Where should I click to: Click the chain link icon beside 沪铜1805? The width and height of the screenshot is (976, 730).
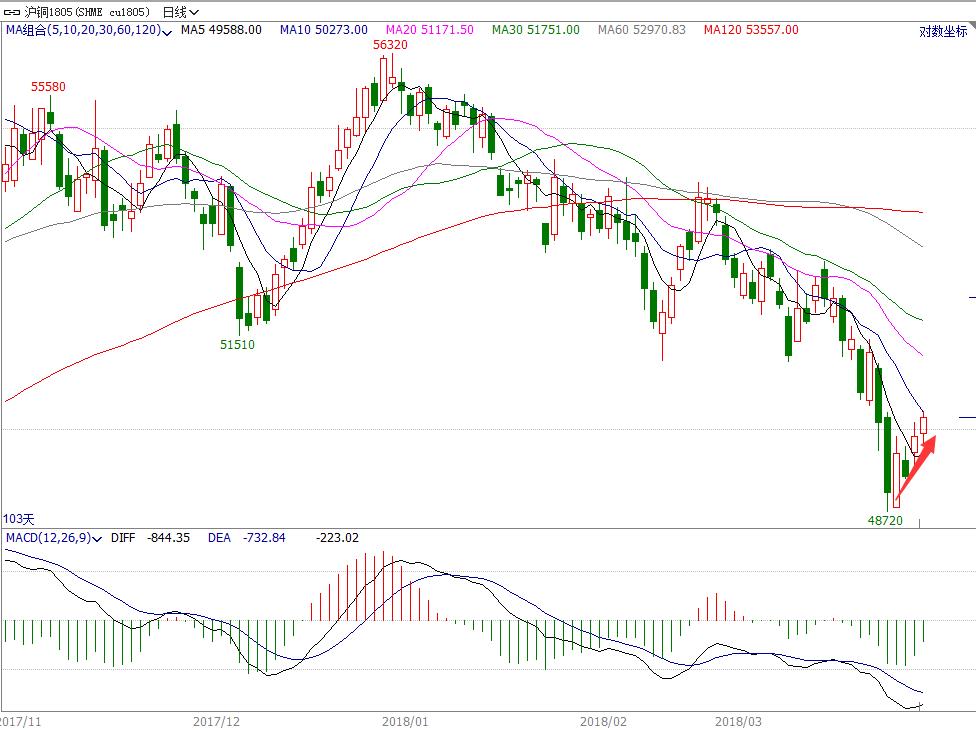coord(12,12)
